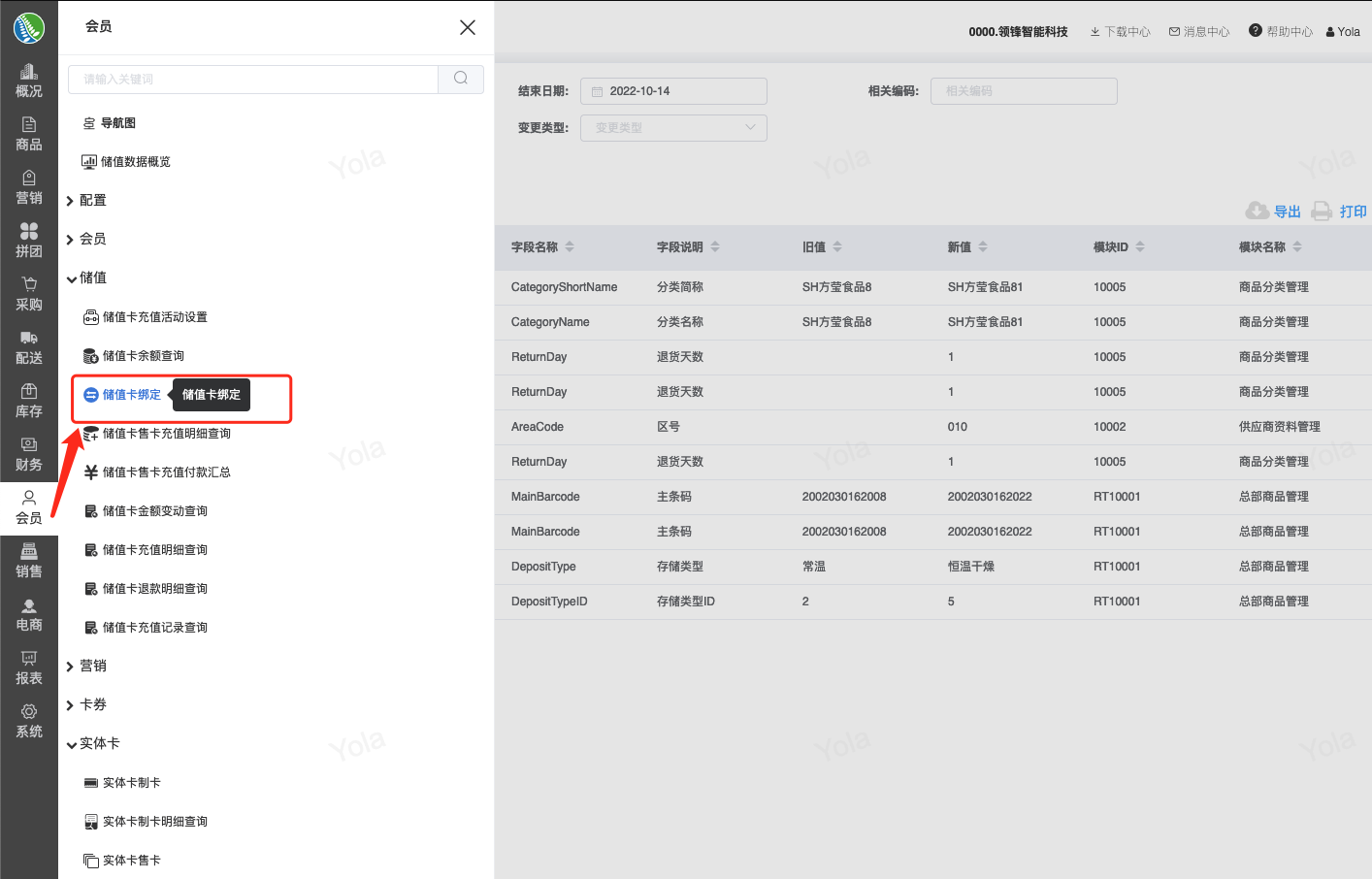Open 储值卡金额变动查询 menu item

(146, 511)
